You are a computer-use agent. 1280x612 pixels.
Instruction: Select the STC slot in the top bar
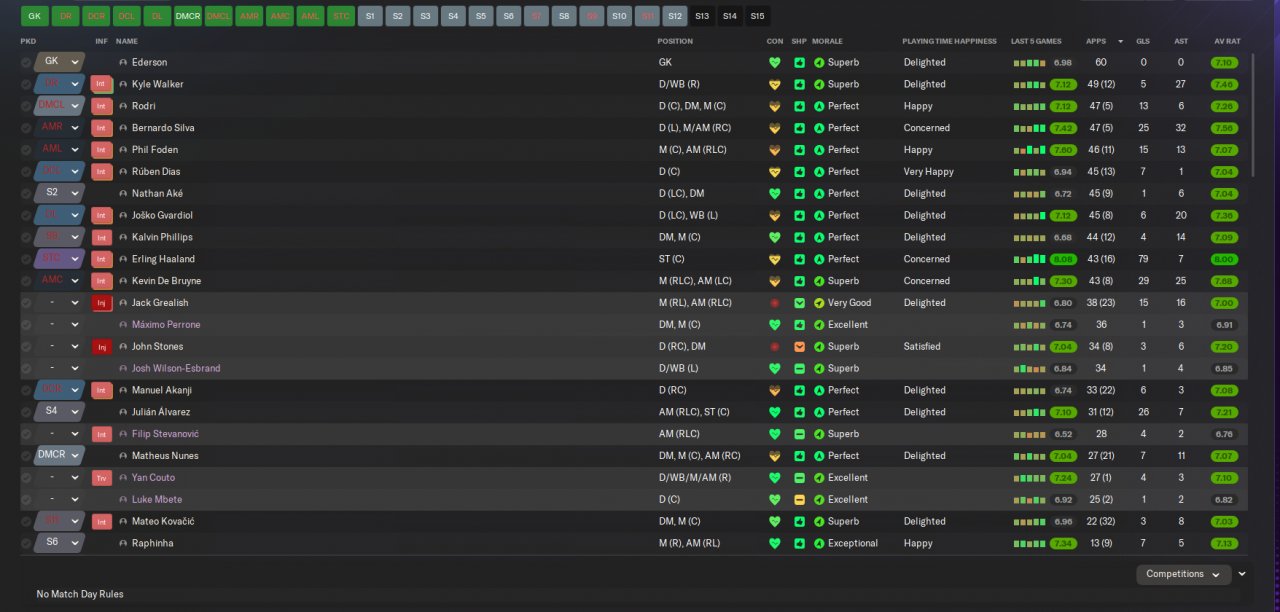point(341,16)
